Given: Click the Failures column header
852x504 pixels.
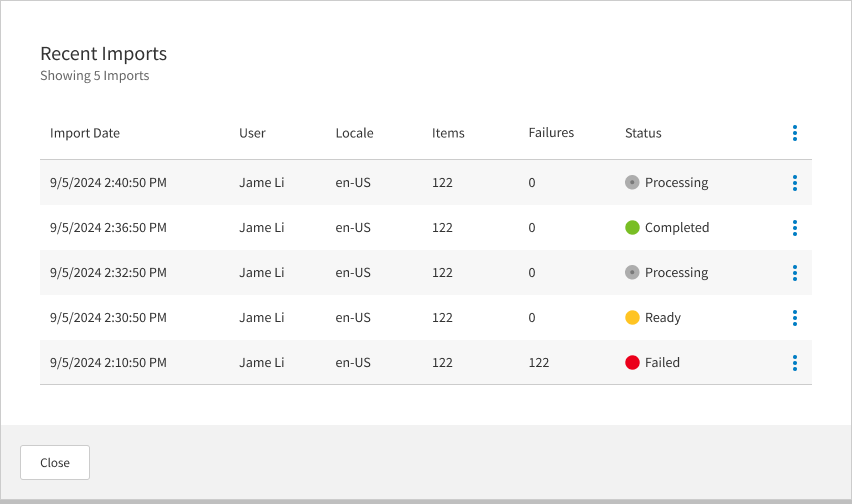Looking at the screenshot, I should coord(551,133).
